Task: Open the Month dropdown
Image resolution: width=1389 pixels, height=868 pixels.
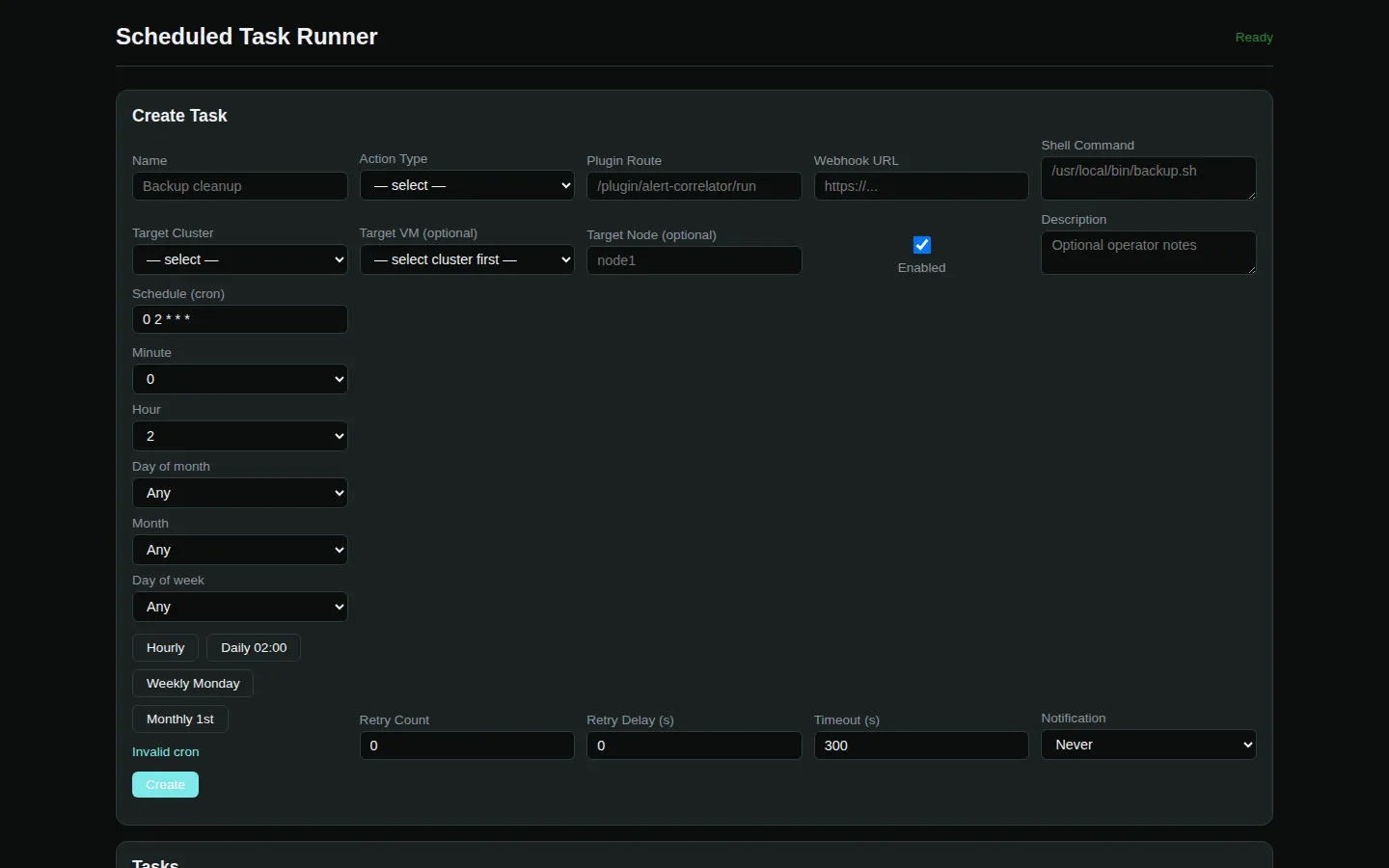Action: (240, 550)
